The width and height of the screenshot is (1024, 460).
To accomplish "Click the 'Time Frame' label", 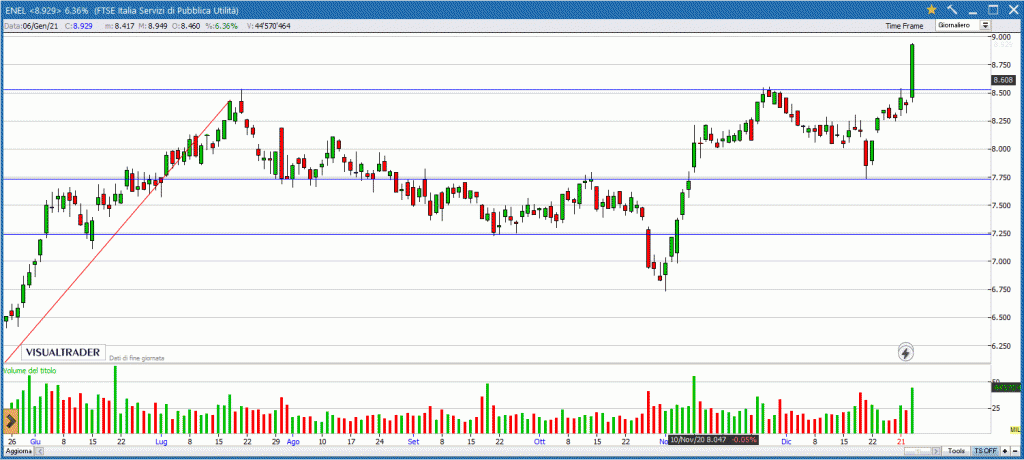I will (904, 26).
